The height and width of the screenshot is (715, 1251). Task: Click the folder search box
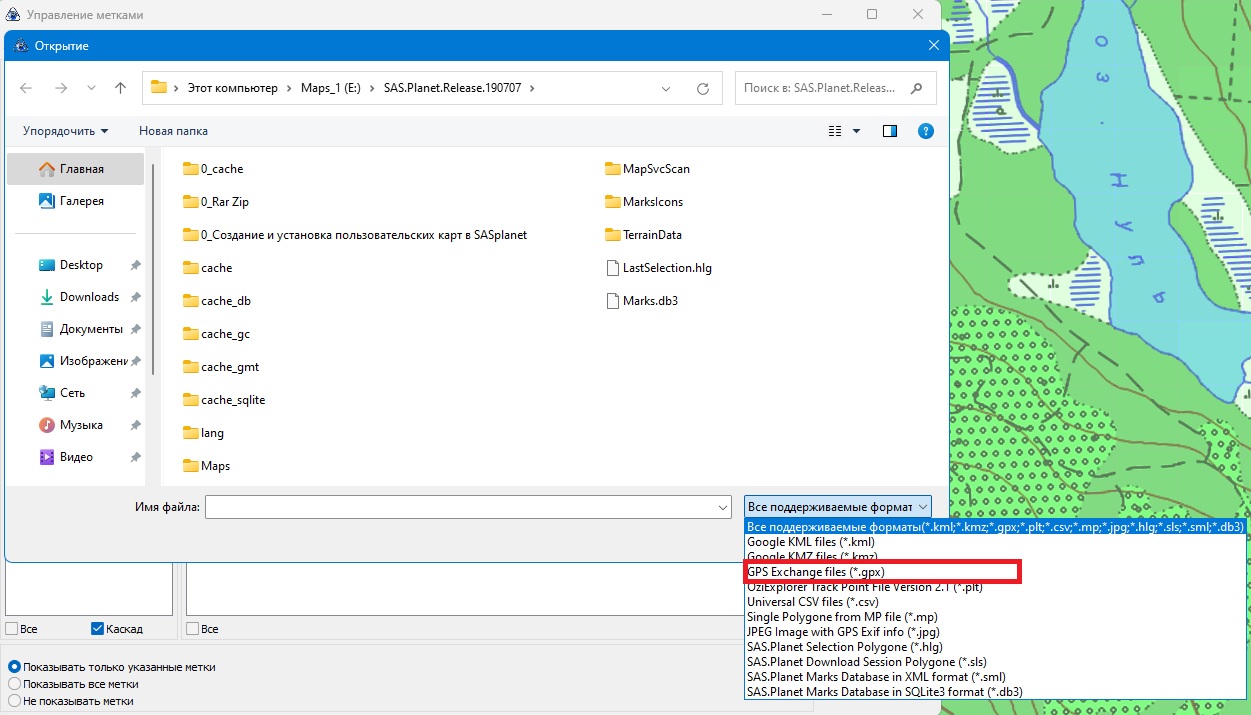(x=820, y=88)
